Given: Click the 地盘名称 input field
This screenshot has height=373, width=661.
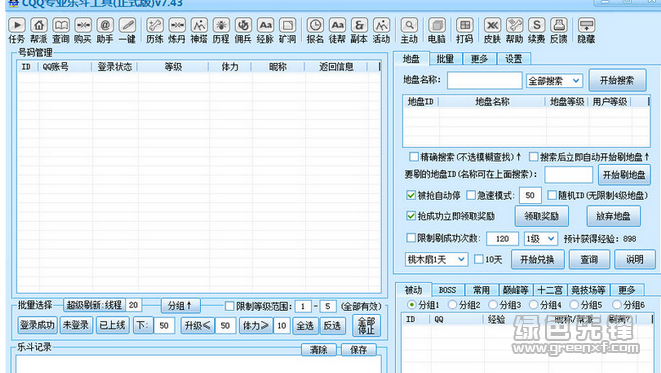Looking at the screenshot, I should 485,81.
